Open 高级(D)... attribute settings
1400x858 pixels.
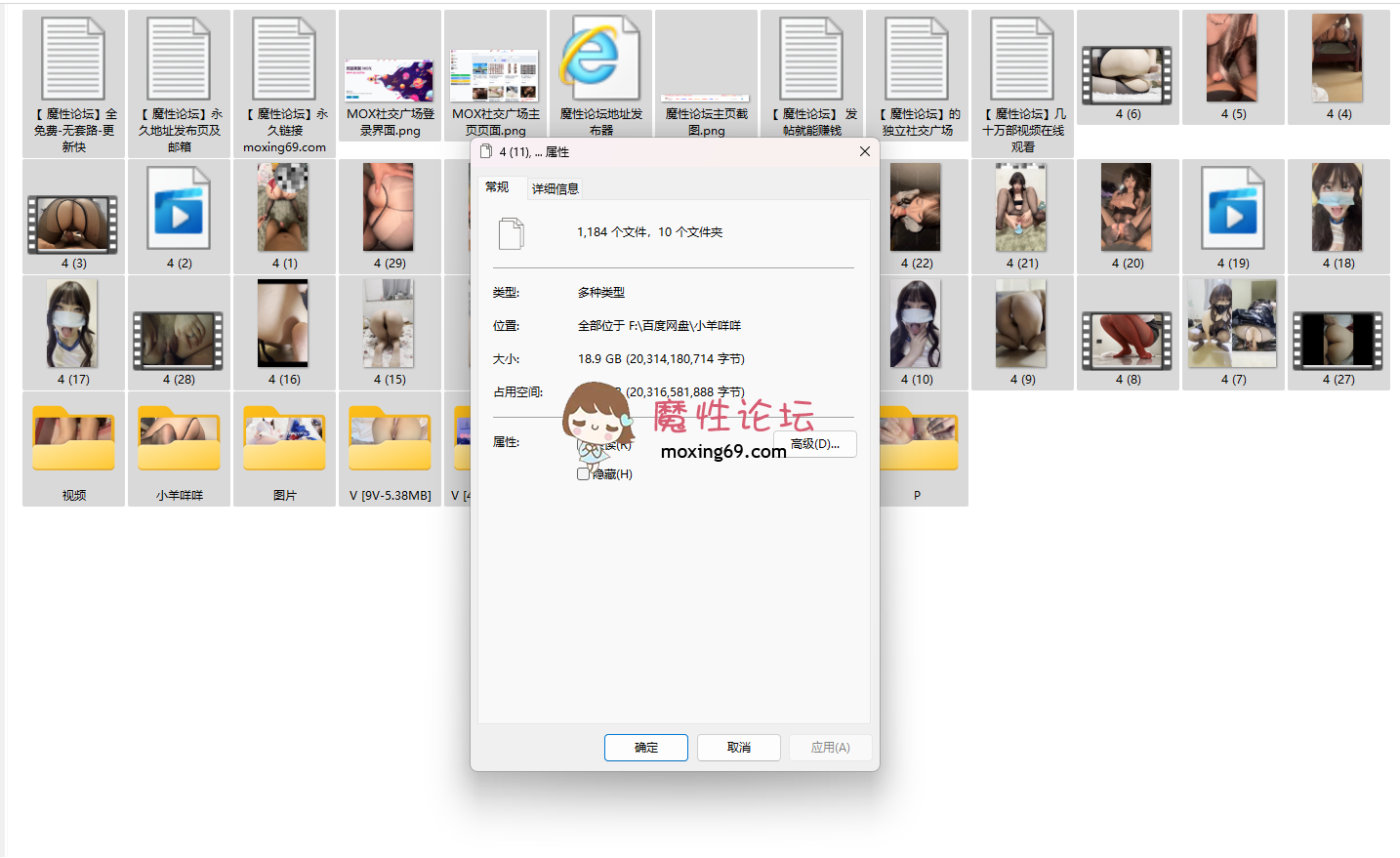click(x=815, y=444)
